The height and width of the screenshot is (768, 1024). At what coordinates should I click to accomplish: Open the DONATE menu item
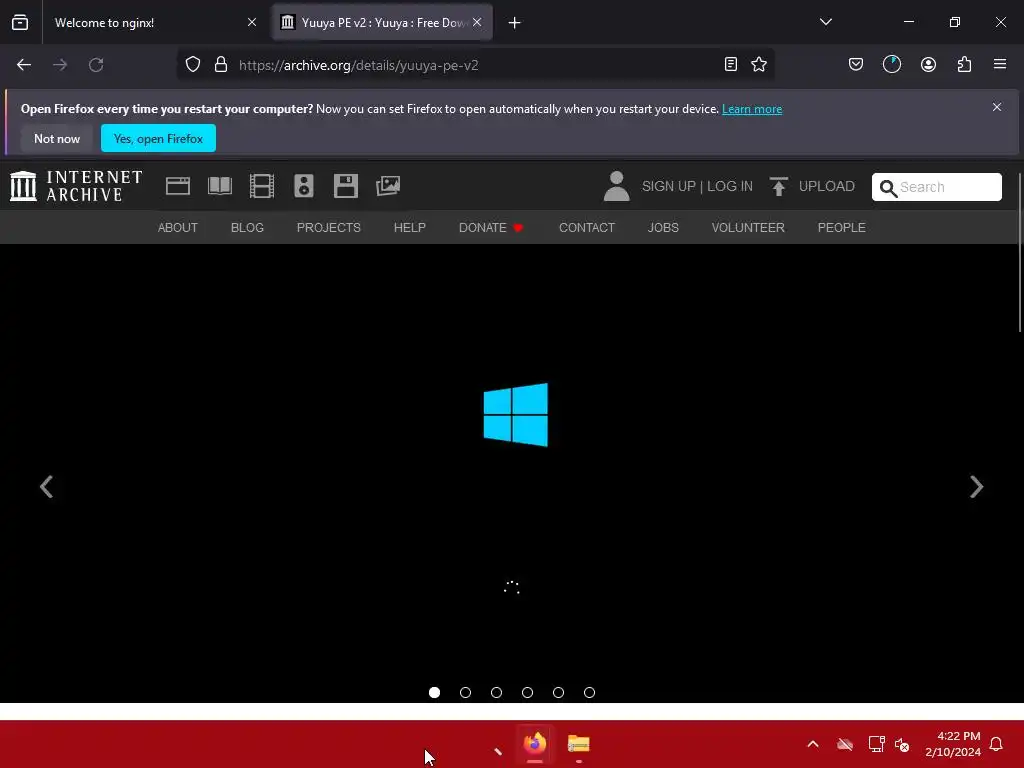pos(491,227)
